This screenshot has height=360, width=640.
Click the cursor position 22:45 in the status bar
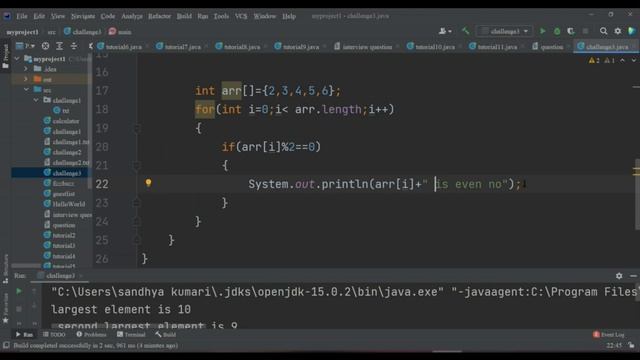[x=614, y=345]
